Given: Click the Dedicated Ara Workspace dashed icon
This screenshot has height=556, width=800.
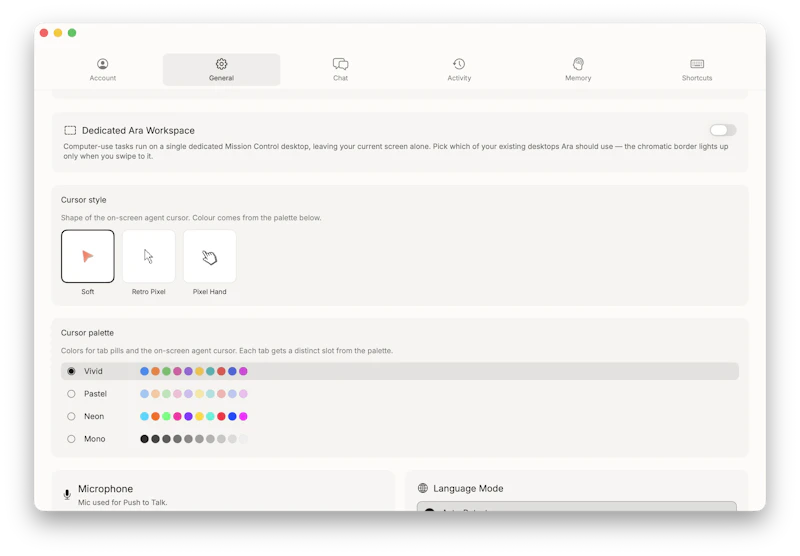Looking at the screenshot, I should [x=70, y=130].
